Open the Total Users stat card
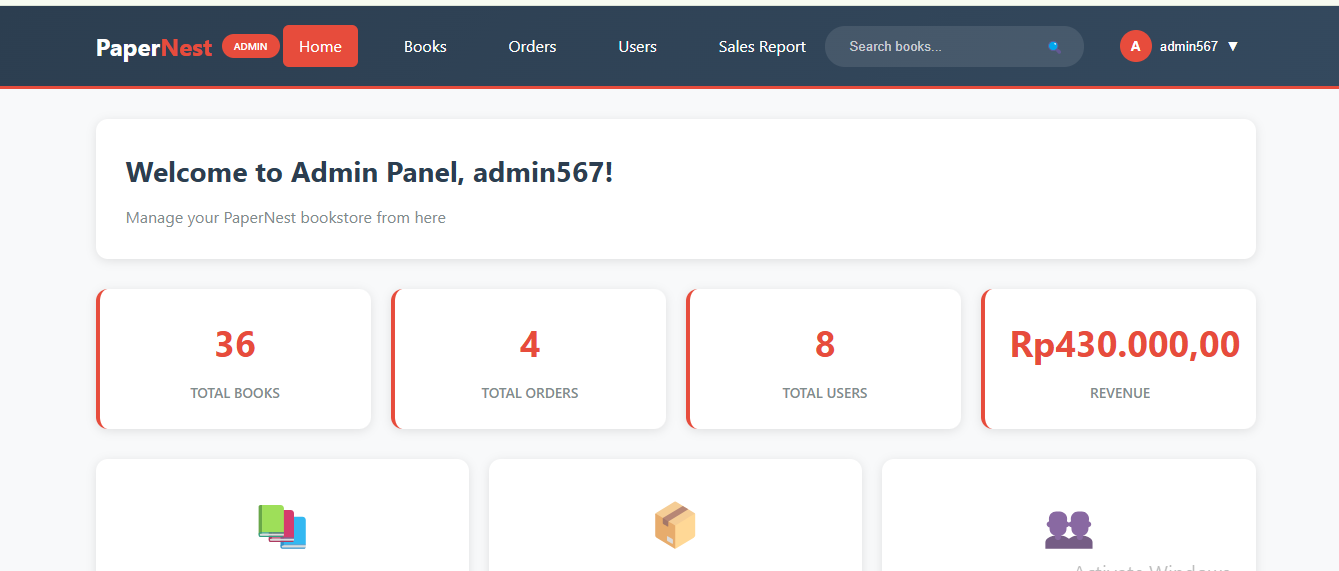Screen dimensions: 1339x571 point(825,360)
